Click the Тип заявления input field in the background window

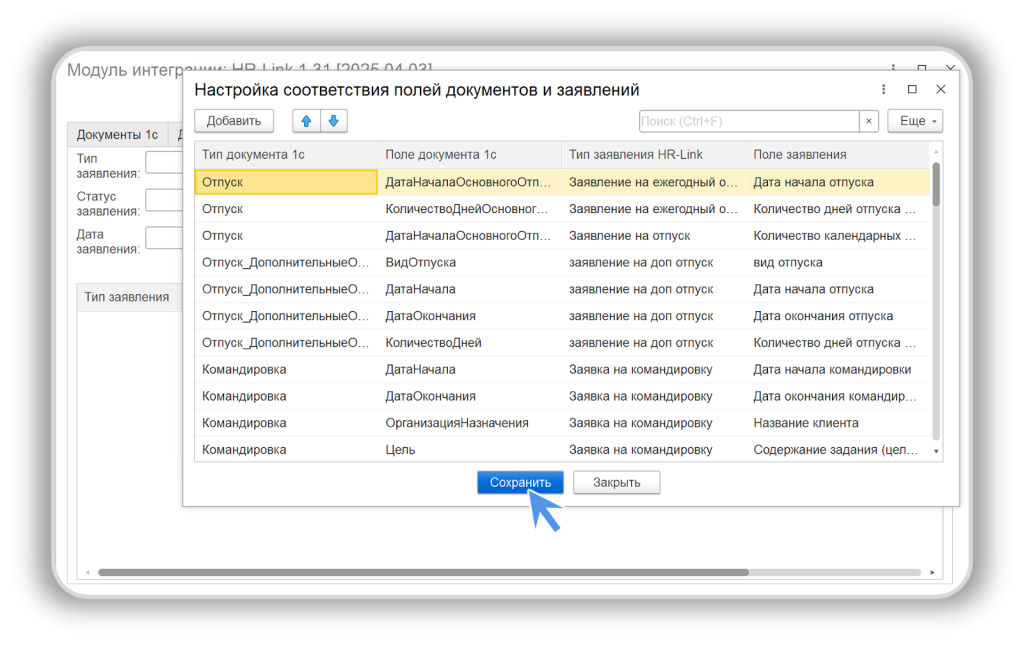(x=164, y=162)
